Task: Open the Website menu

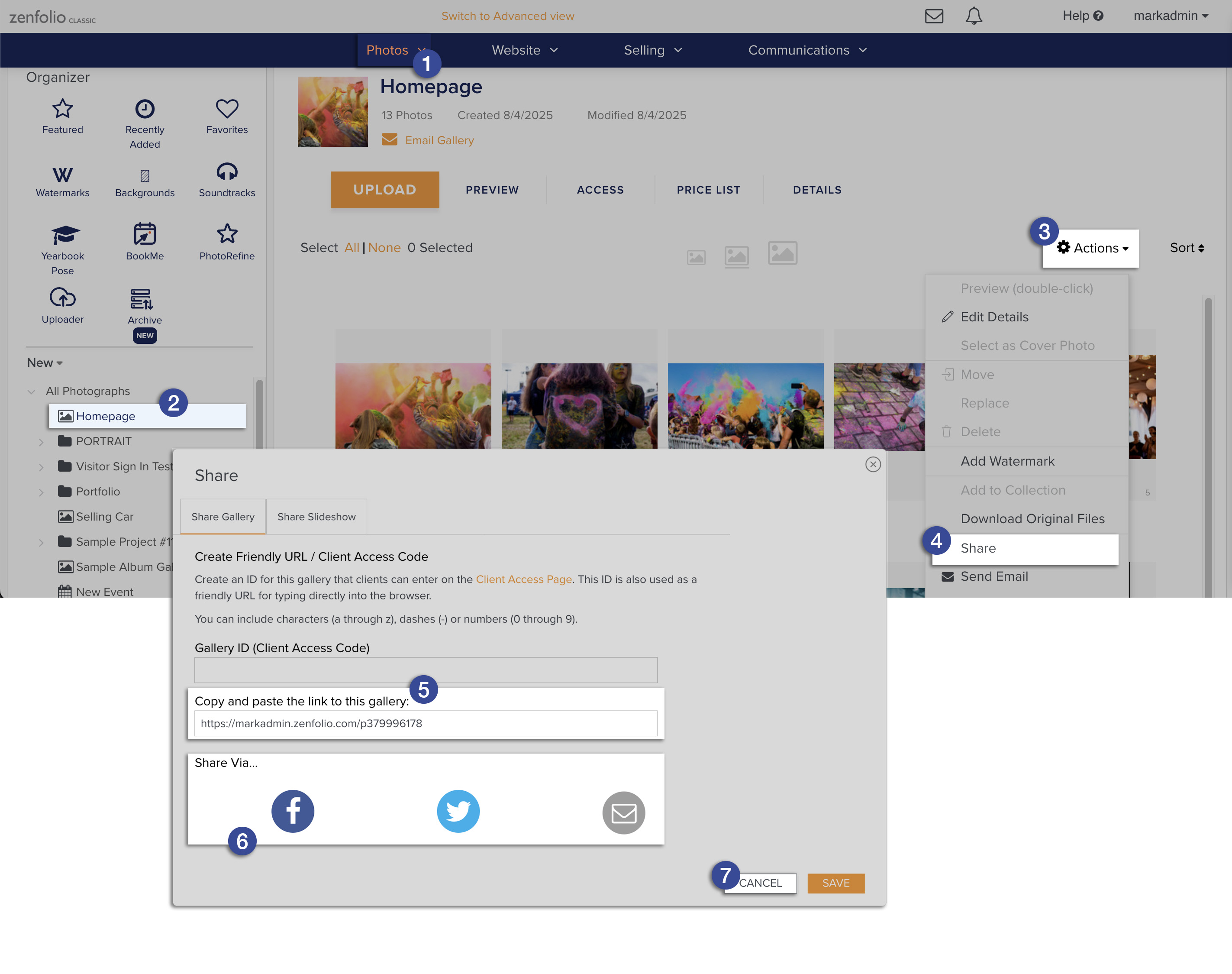Action: coord(525,50)
